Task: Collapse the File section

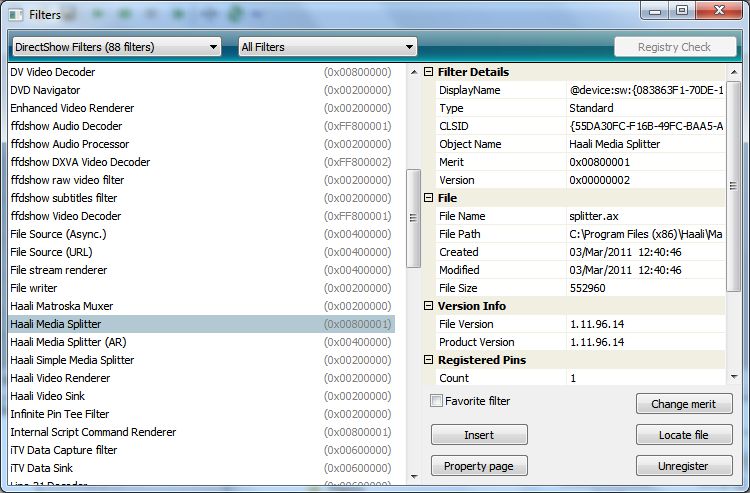Action: pyautogui.click(x=429, y=198)
